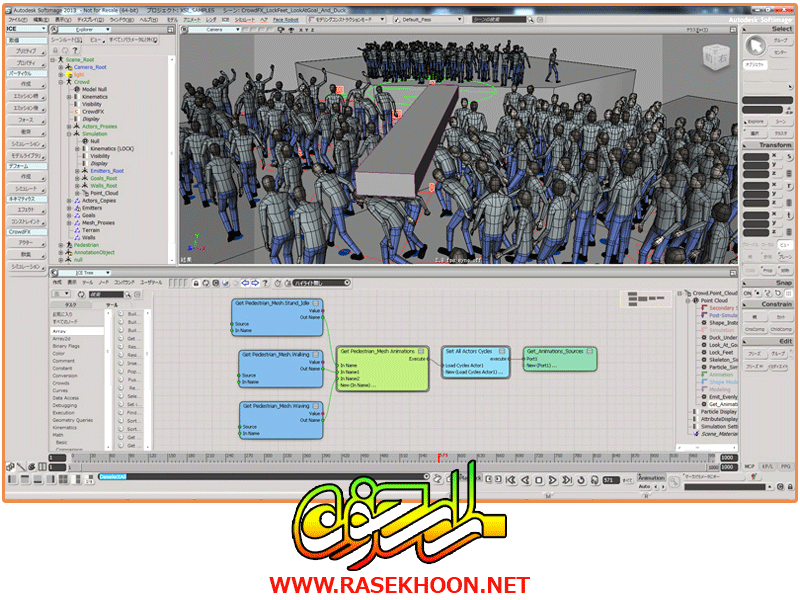Screen dimensions: 800x600
Task: Maximize the Explorer panel with its corner icon
Action: (170, 30)
